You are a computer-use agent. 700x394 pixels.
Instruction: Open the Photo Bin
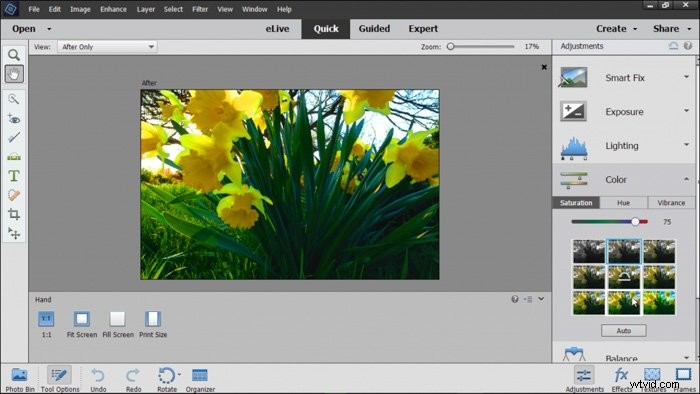pyautogui.click(x=20, y=379)
